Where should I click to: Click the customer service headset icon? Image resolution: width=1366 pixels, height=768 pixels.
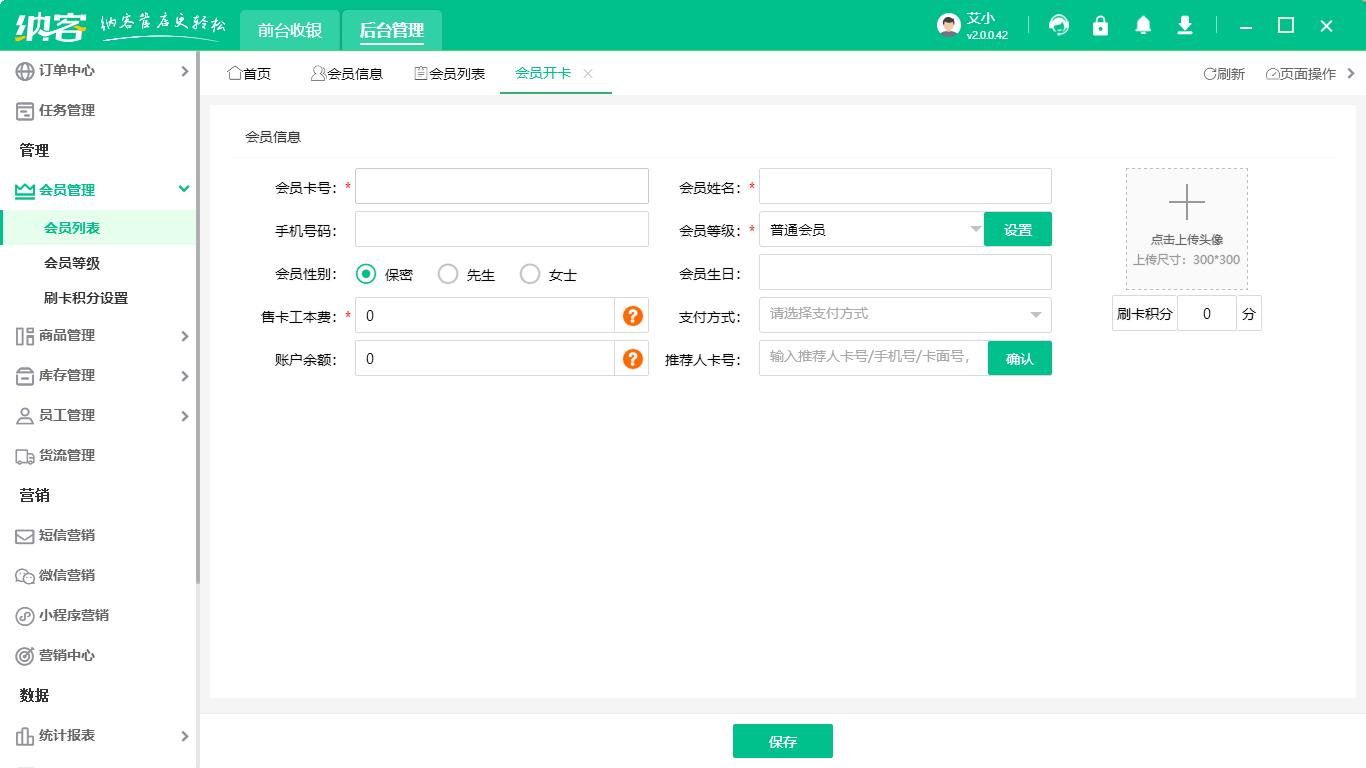tap(1059, 26)
